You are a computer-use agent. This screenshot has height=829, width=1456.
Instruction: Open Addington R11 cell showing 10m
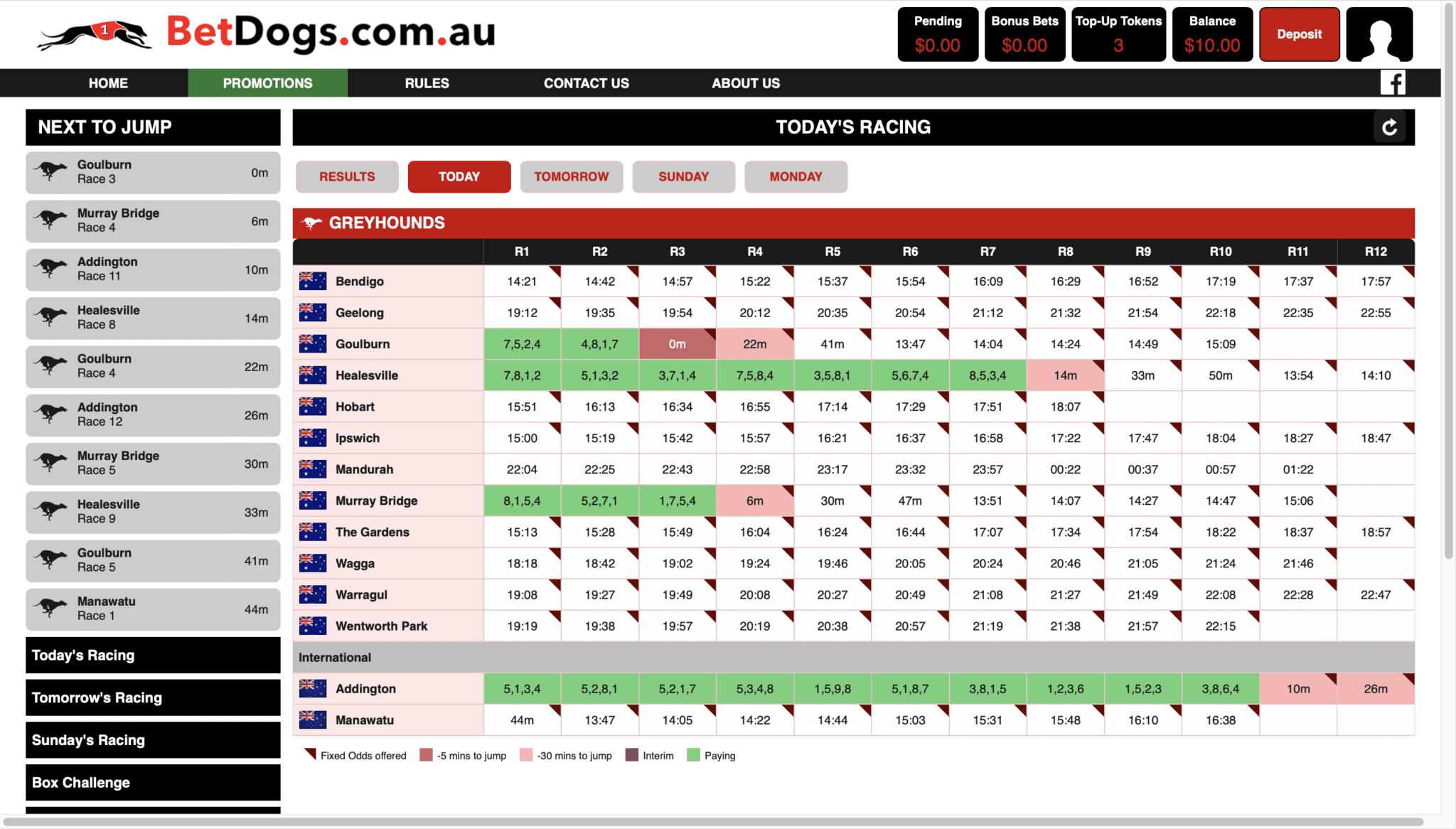[1298, 689]
